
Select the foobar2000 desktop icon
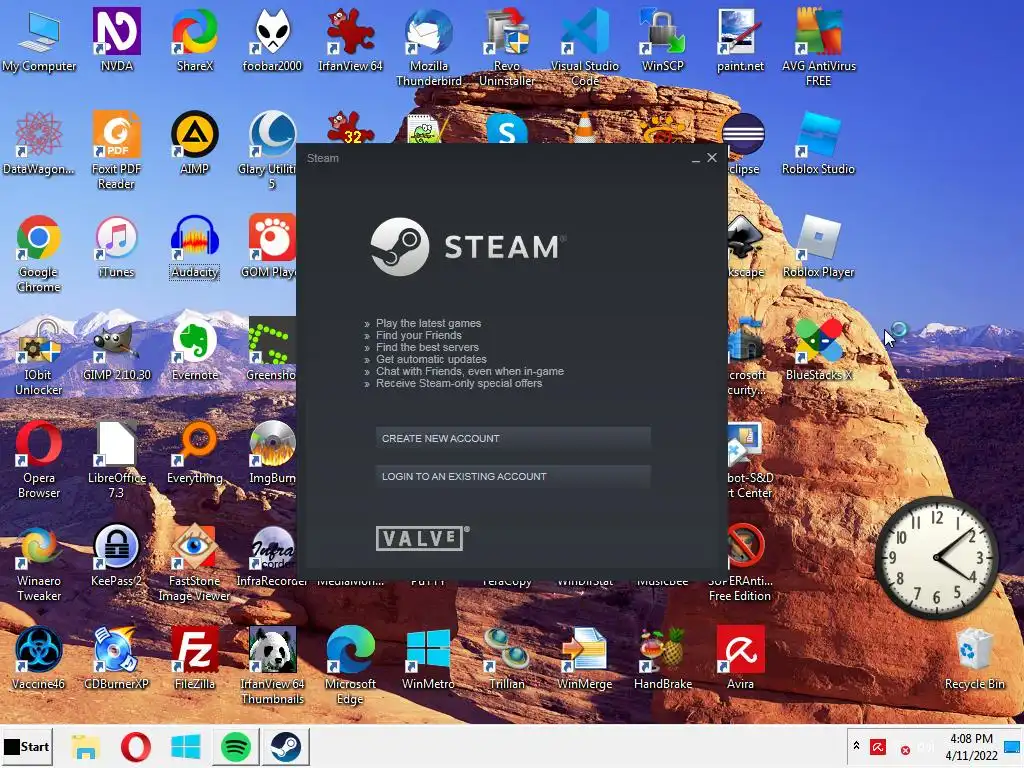(x=272, y=41)
